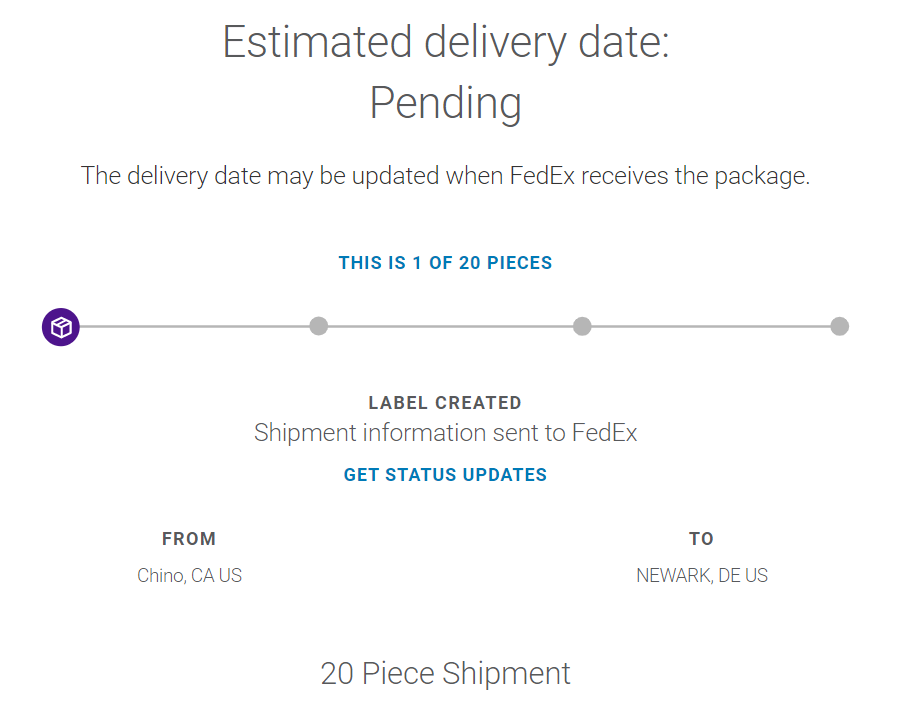This screenshot has width=911, height=711.
Task: Open the GET STATUS UPDATES link
Action: click(x=445, y=475)
